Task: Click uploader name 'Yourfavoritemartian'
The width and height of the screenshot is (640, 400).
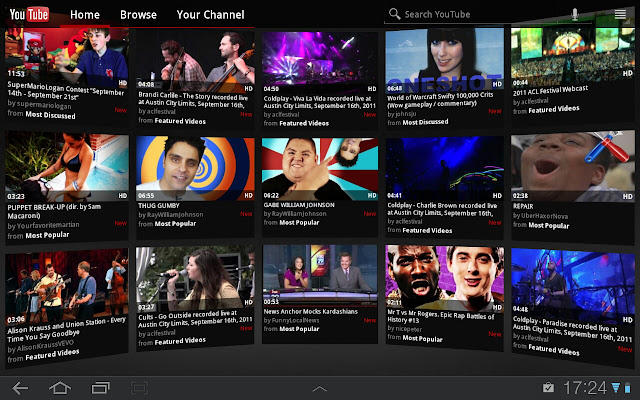Action: click(48, 225)
